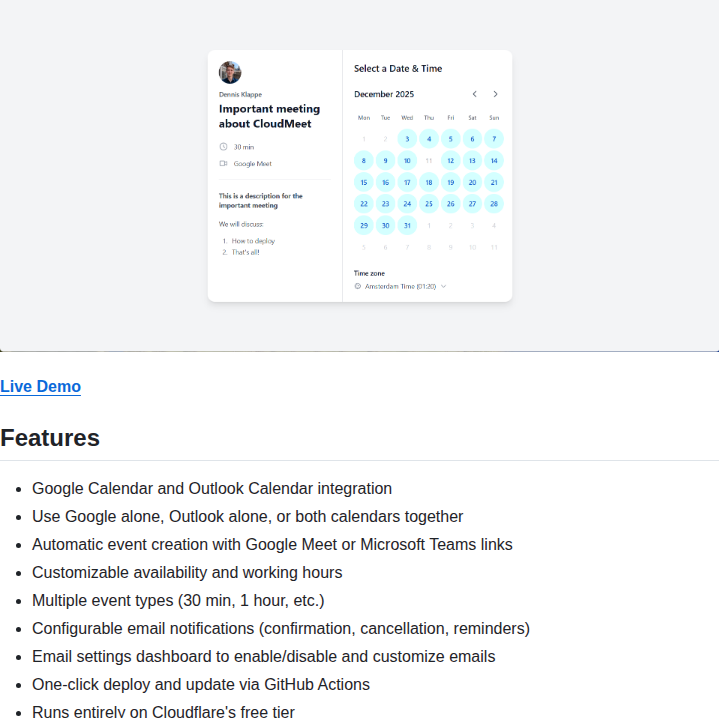Click the December 2025 month label
This screenshot has height=718, width=719.
384,94
